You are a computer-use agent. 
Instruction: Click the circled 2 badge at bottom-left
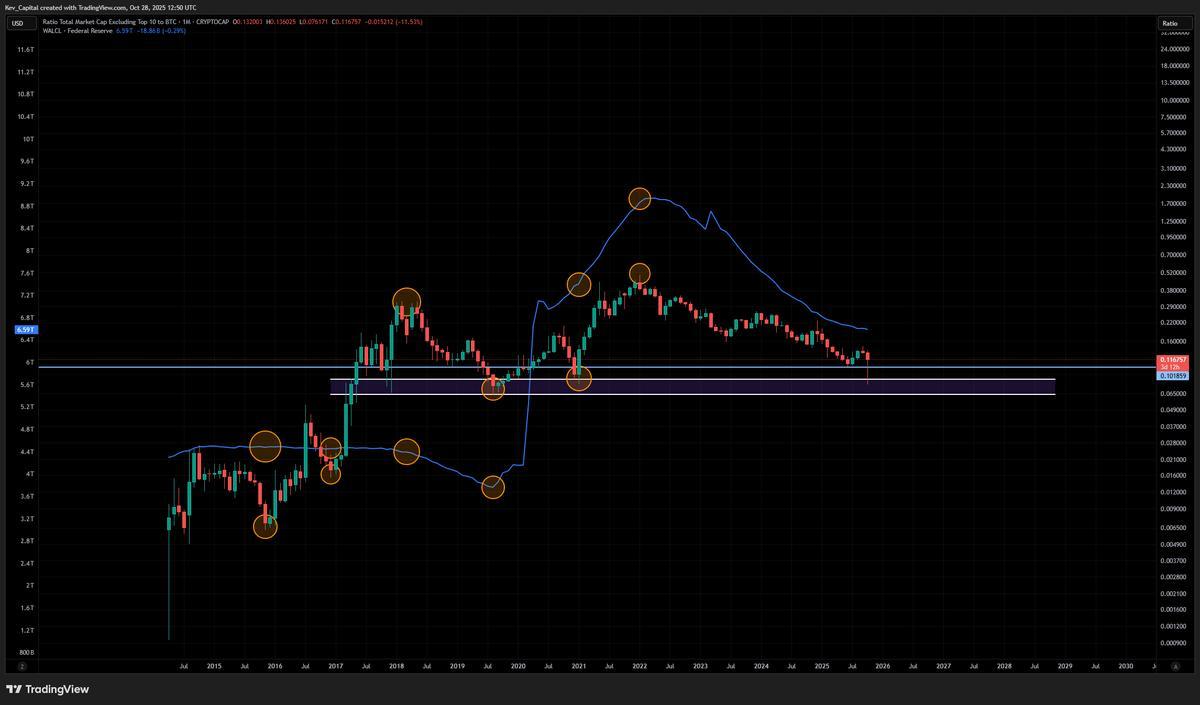coord(21,665)
